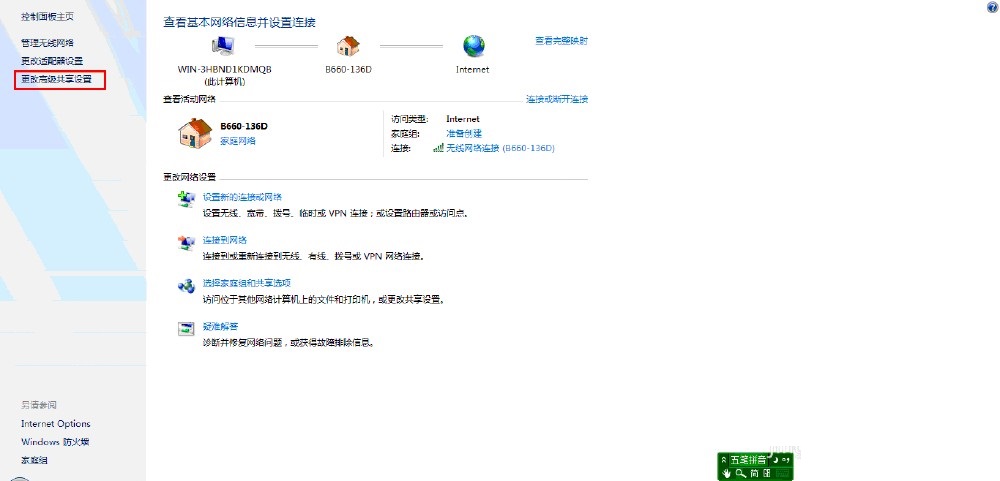Click the 选择家庭组和共享选项 icon
This screenshot has height=481, width=1000.
click(186, 286)
